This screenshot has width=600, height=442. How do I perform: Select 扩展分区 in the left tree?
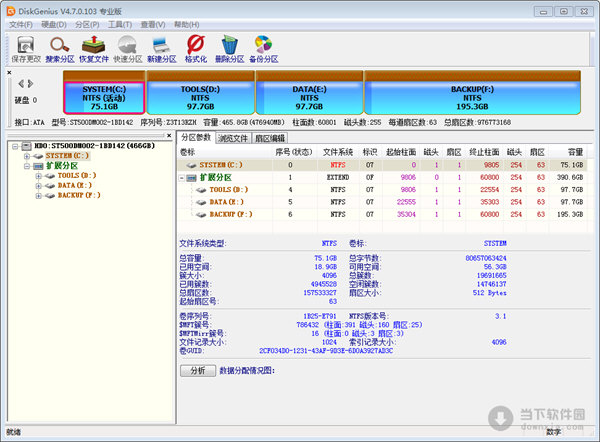62,166
